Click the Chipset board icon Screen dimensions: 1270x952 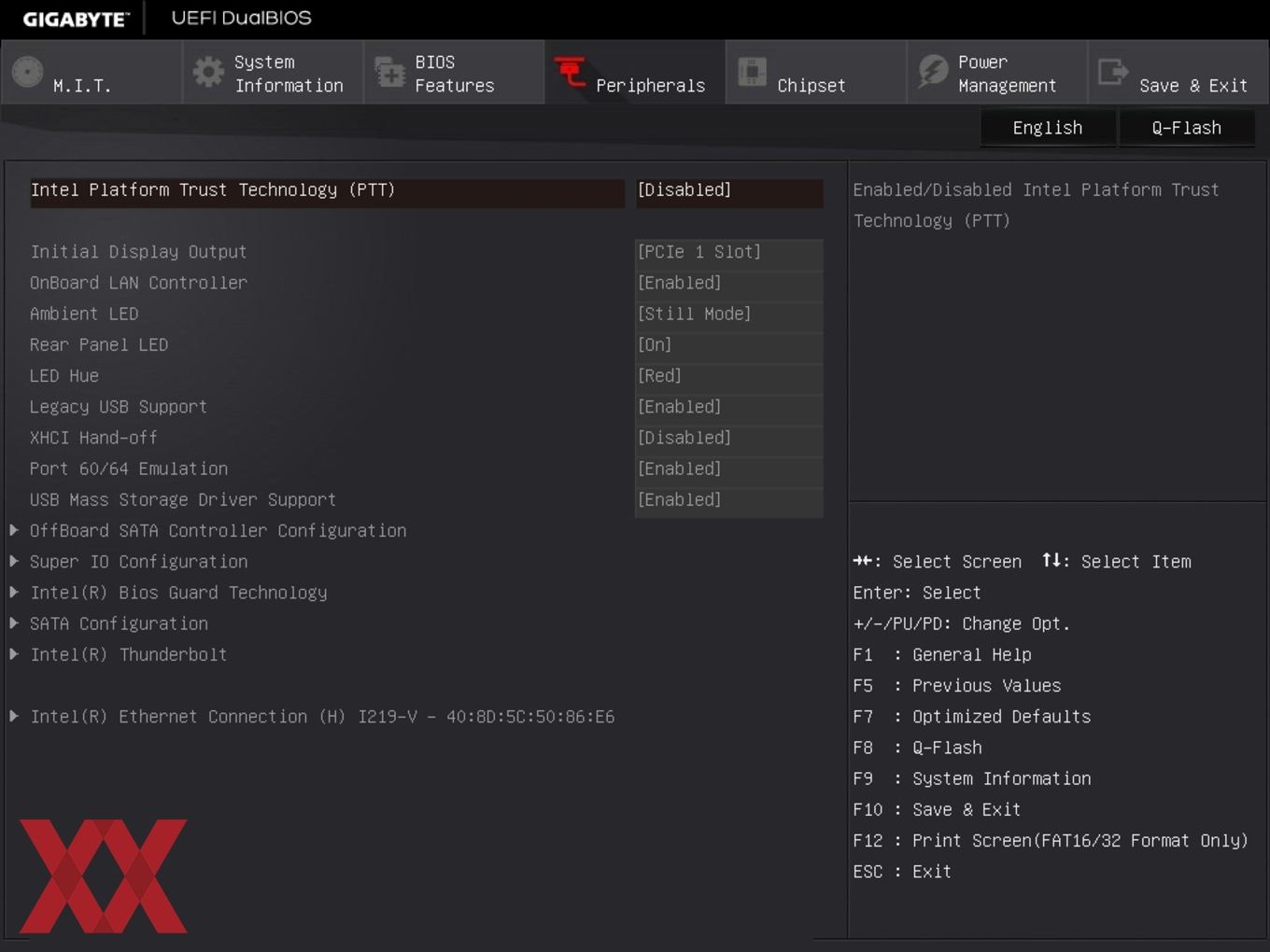point(752,72)
